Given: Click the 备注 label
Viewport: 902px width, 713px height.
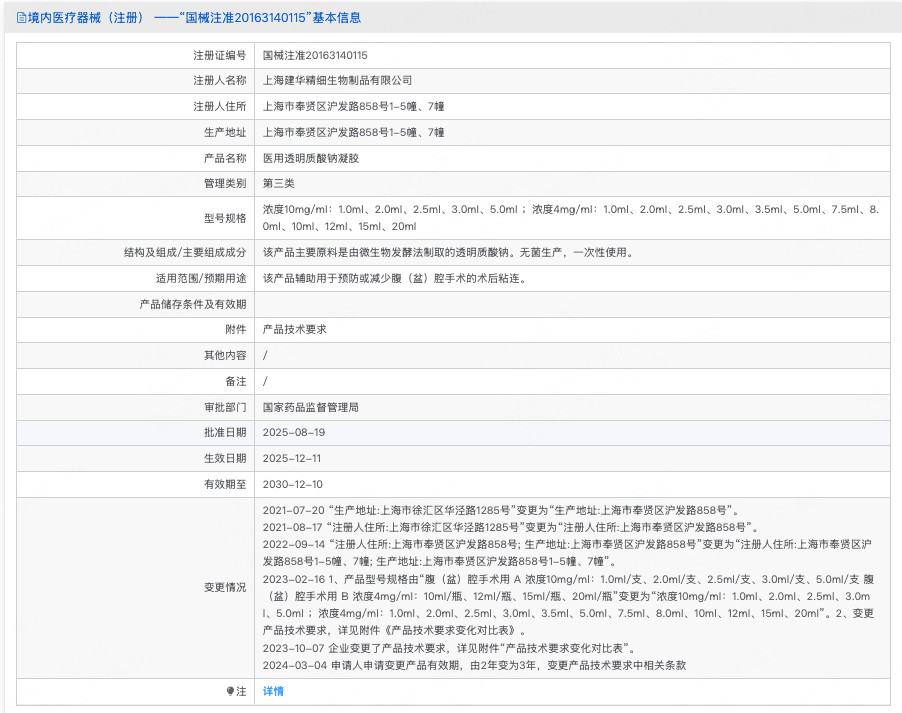Looking at the screenshot, I should [236, 382].
